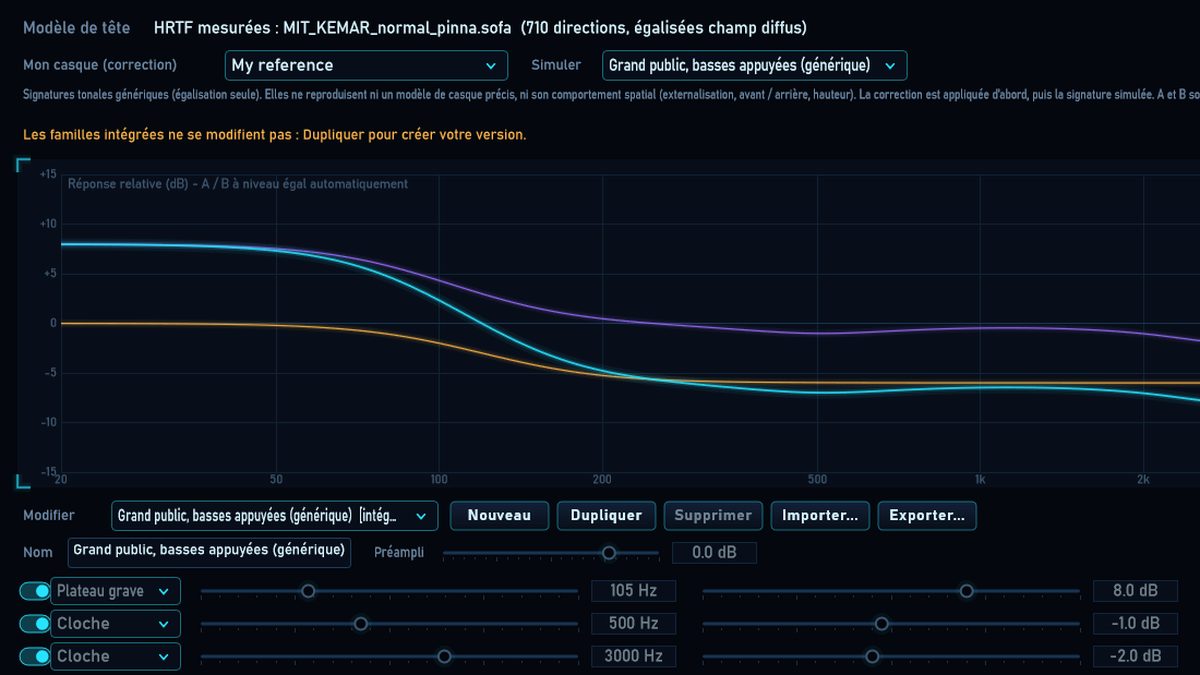Click the Préampli slider handle
Viewport: 1200px width, 675px height.
pyautogui.click(x=608, y=553)
